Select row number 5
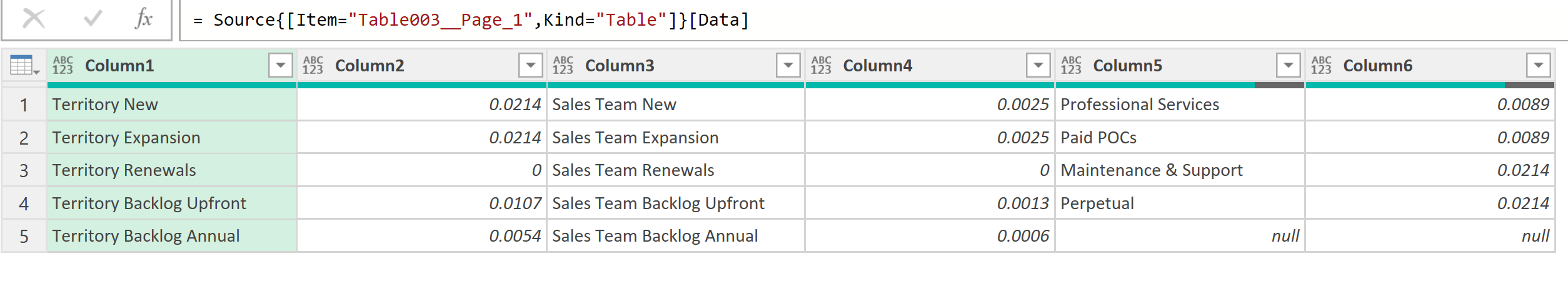This screenshot has height=298, width=1568. click(24, 236)
